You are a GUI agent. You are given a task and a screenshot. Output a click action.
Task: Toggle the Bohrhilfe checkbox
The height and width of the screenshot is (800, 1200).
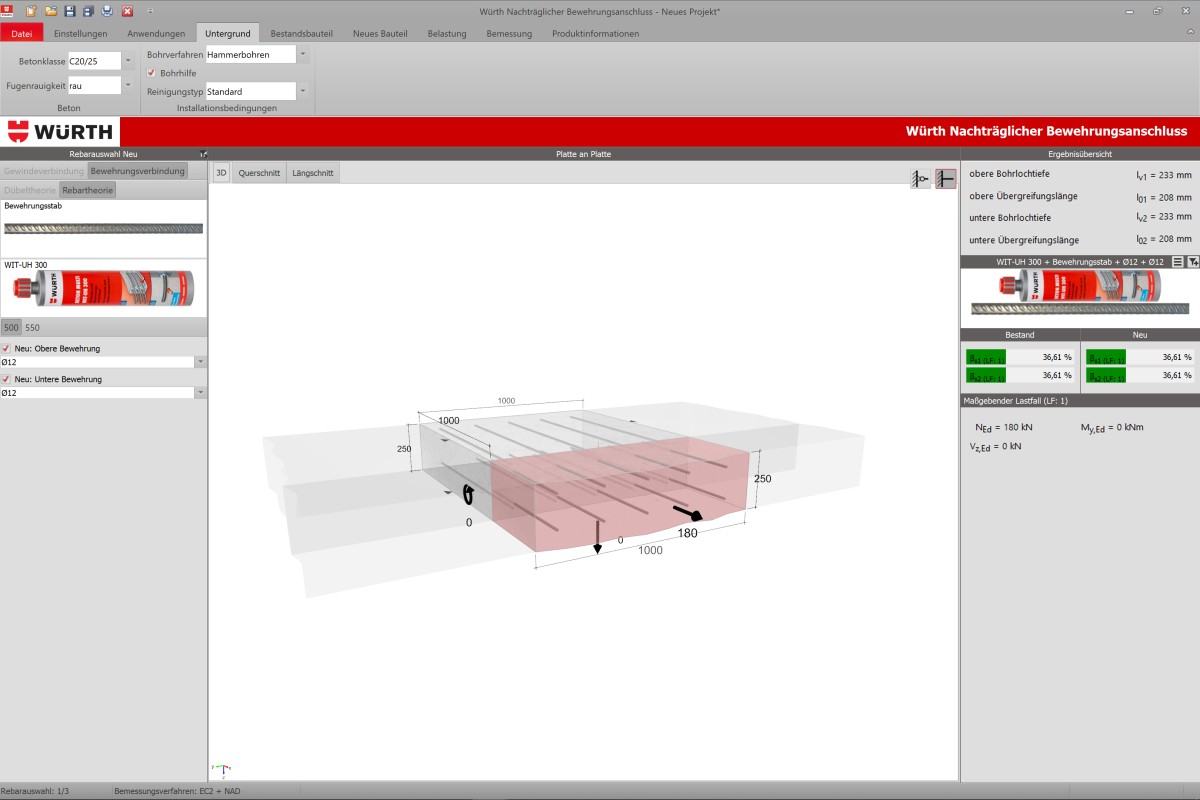[x=151, y=73]
